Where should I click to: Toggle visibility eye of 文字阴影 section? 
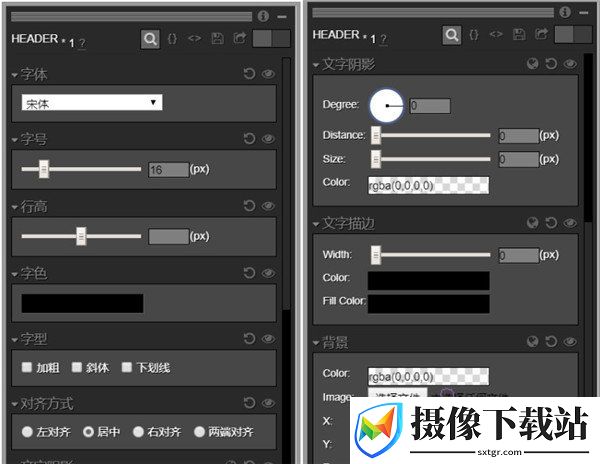tap(570, 63)
